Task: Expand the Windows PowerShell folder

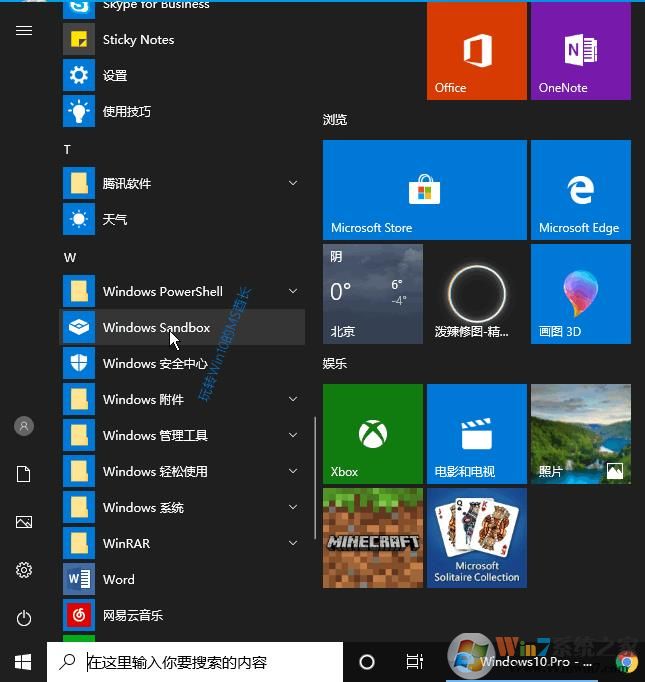Action: pyautogui.click(x=293, y=291)
